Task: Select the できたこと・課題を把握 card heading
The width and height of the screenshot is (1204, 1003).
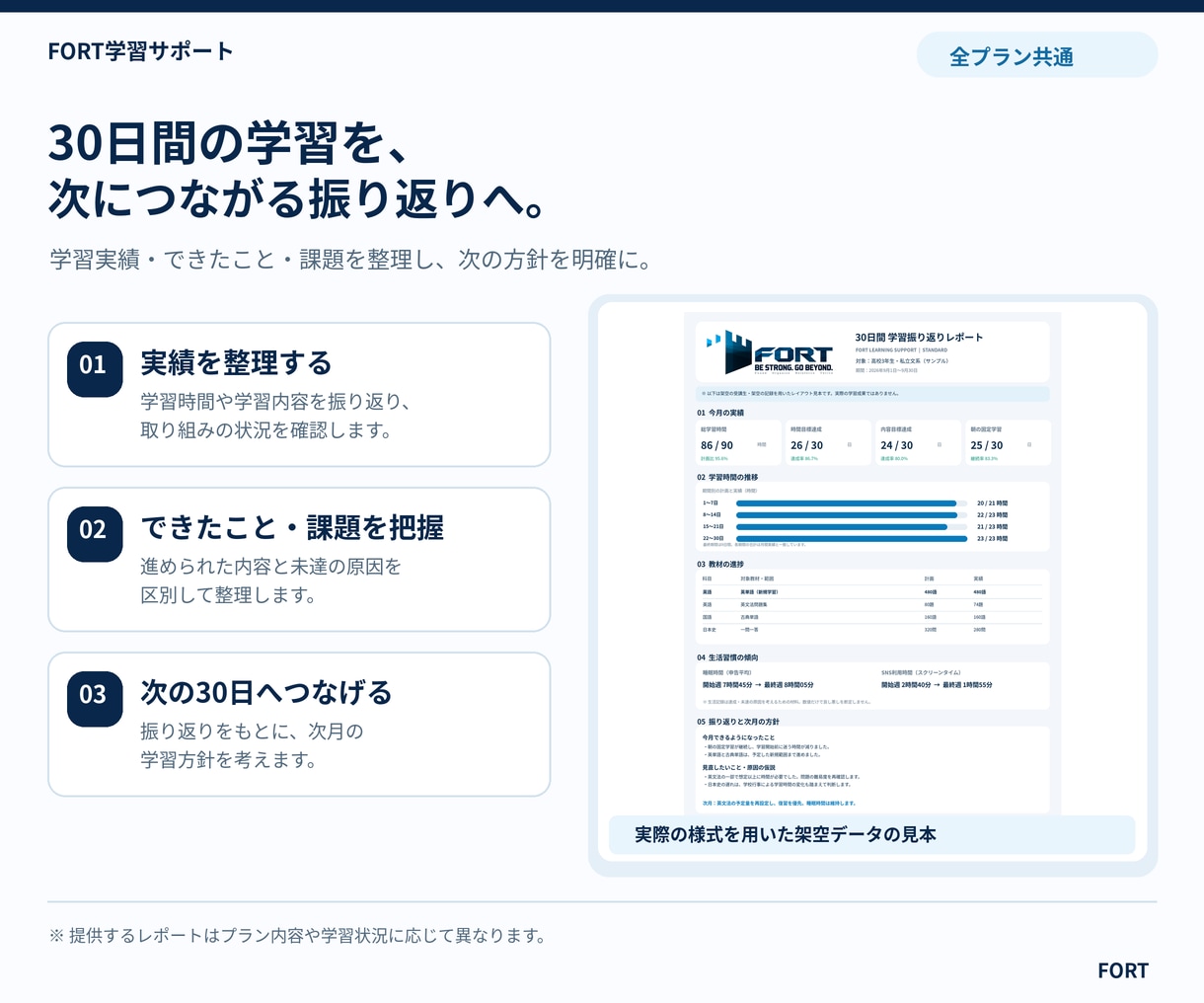Action: pos(292,527)
